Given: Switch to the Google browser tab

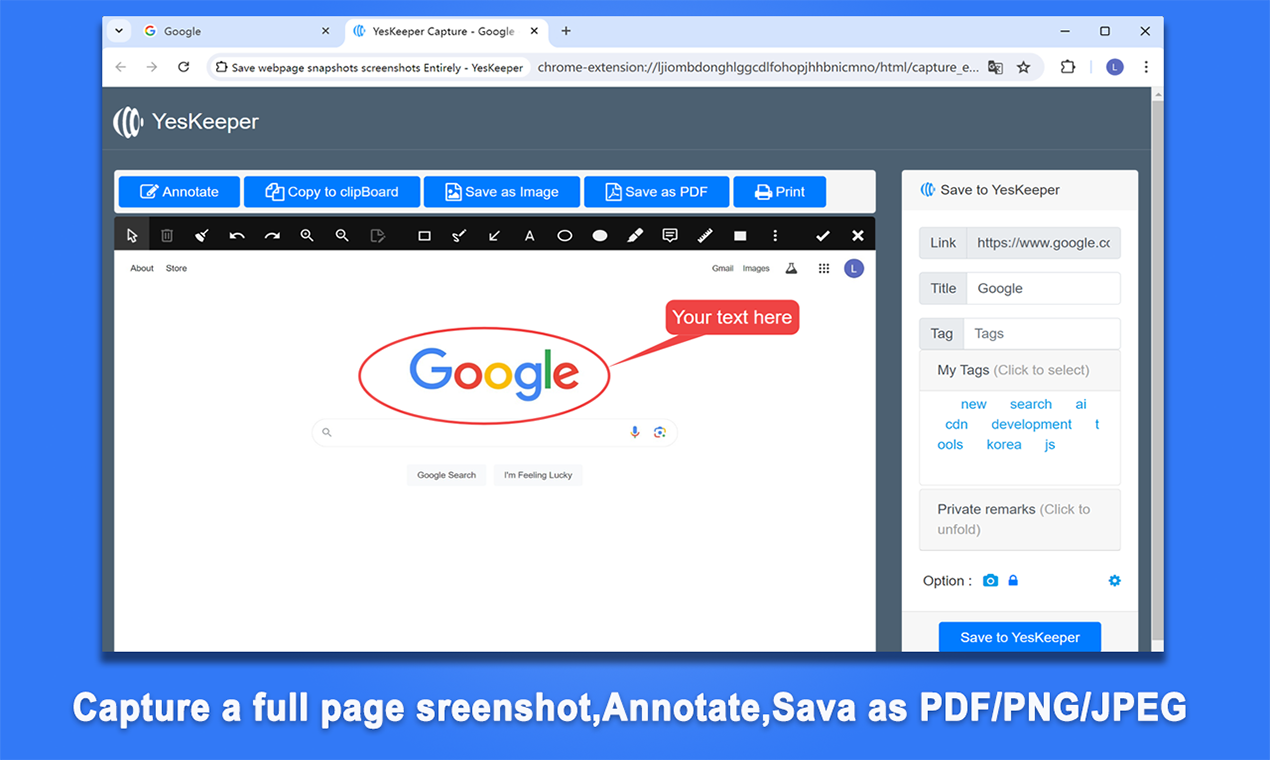Looking at the screenshot, I should [235, 31].
